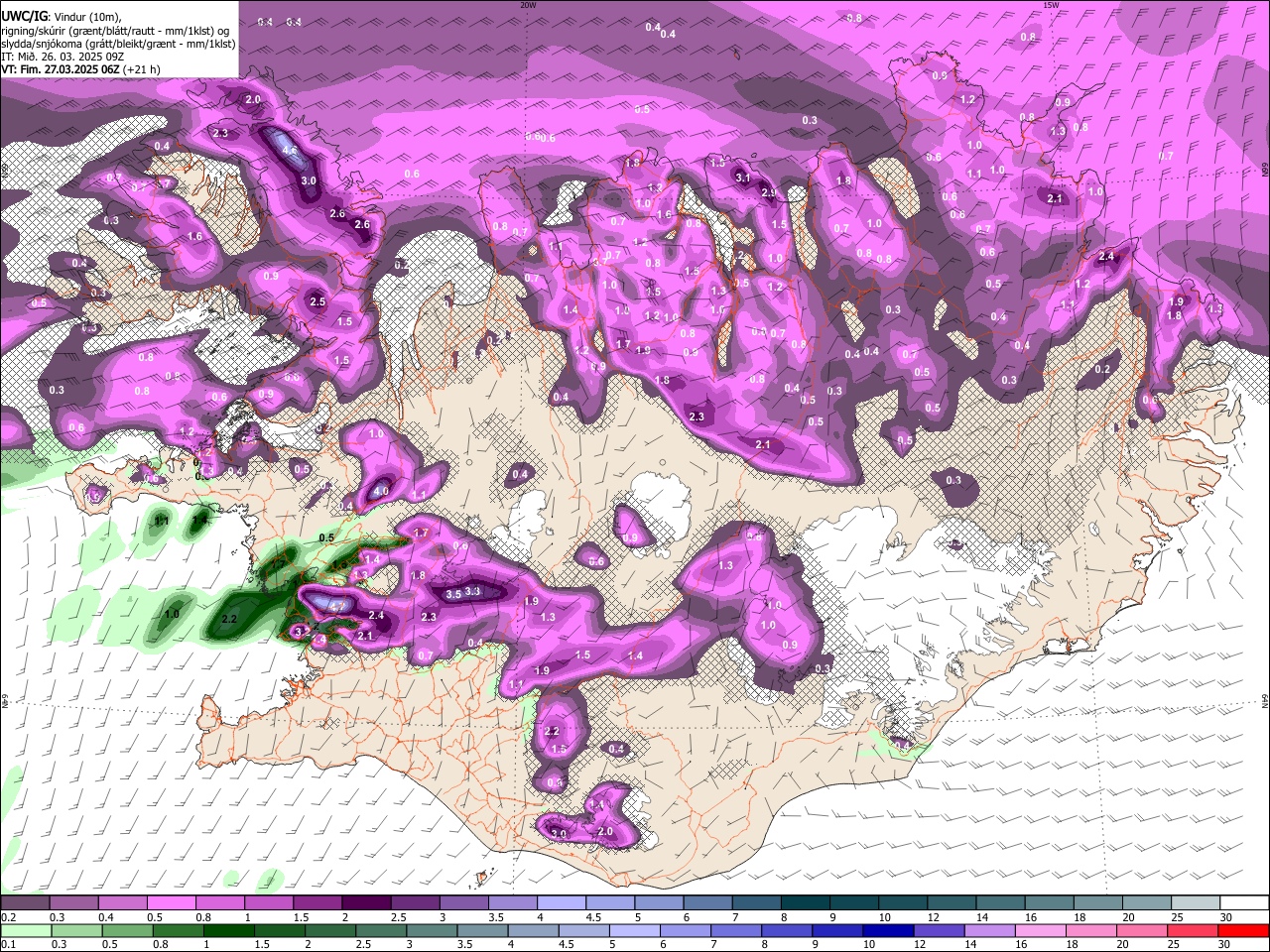Click the '20W' longitude label
1270x952 pixels.
tap(528, 5)
